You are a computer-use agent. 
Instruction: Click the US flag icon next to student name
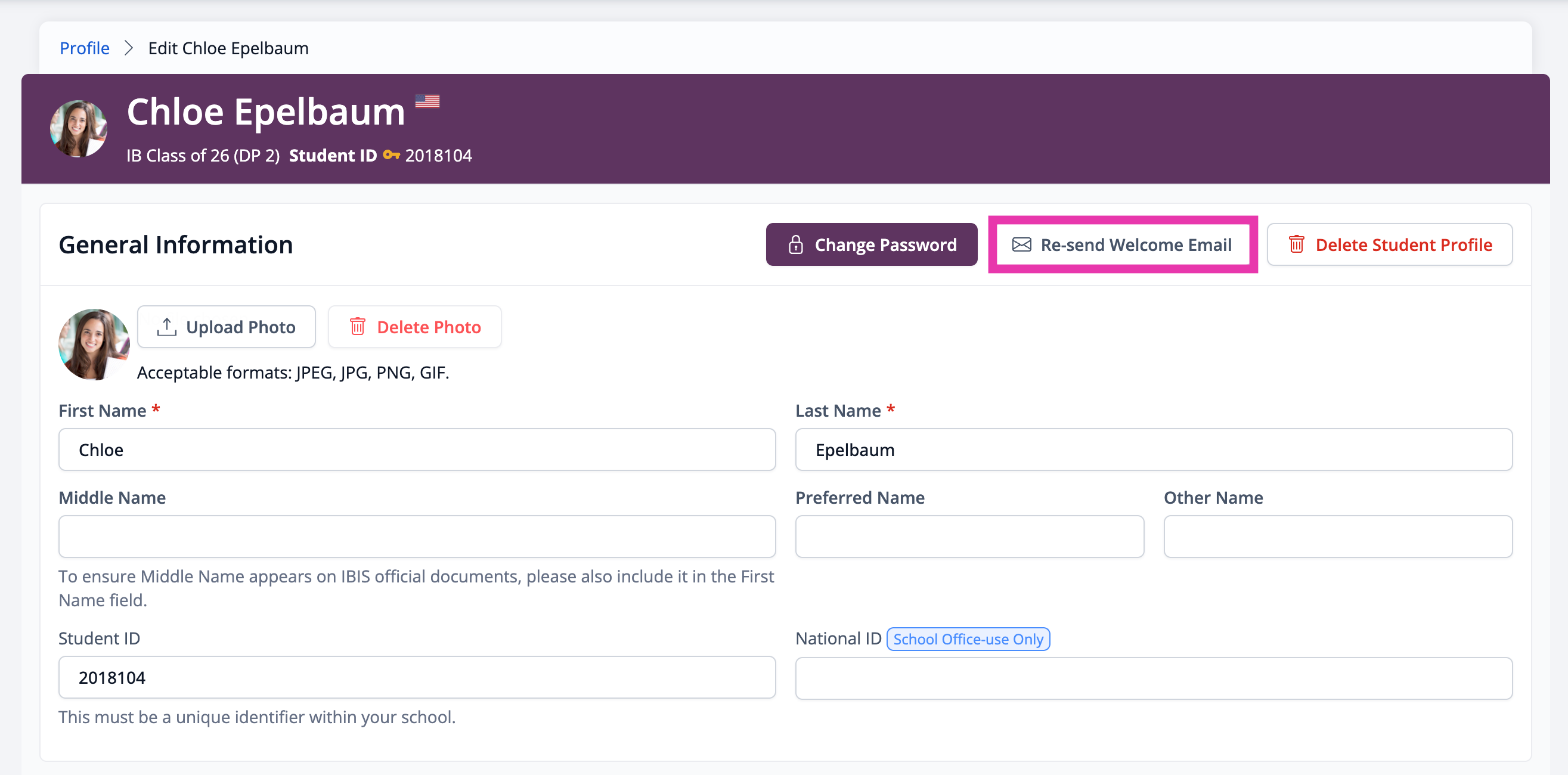click(x=427, y=101)
